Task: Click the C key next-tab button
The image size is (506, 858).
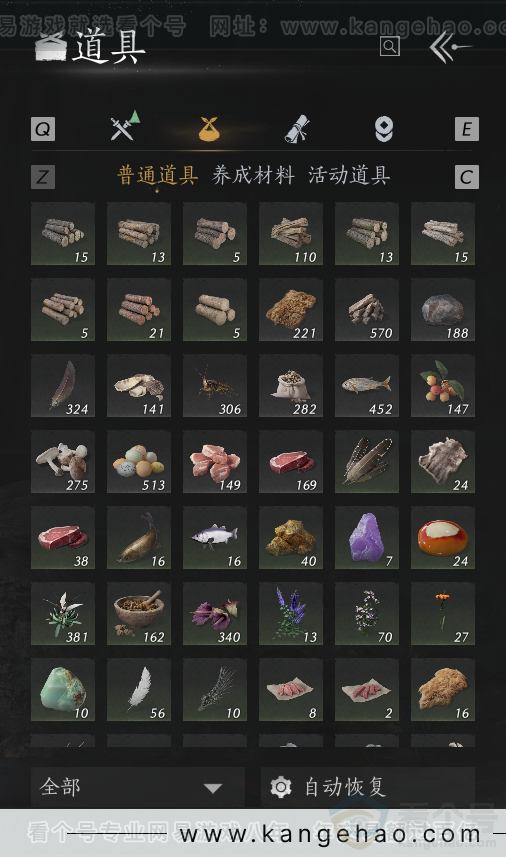Action: click(x=467, y=177)
